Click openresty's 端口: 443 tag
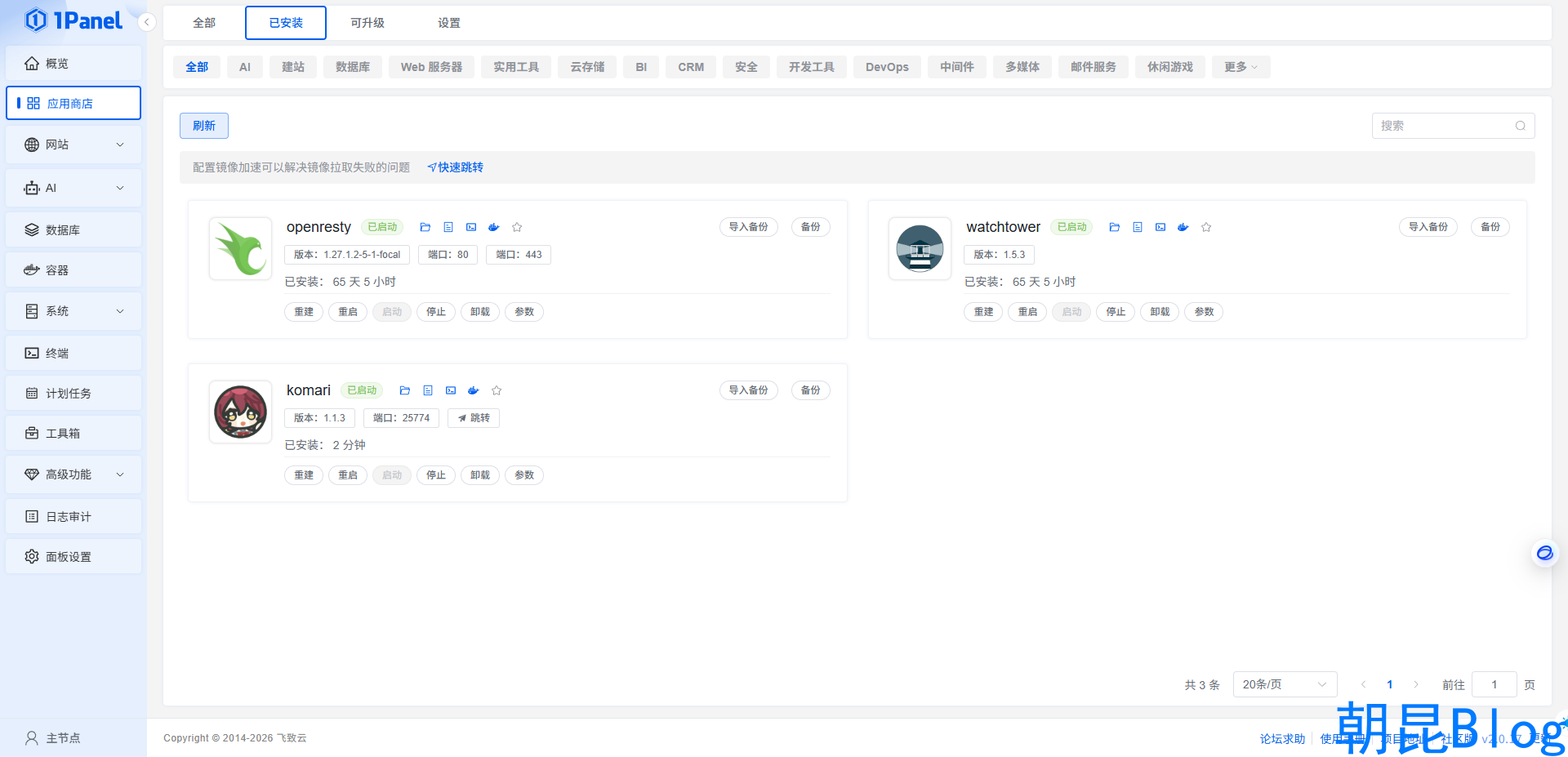Image resolution: width=1568 pixels, height=757 pixels. 519,255
